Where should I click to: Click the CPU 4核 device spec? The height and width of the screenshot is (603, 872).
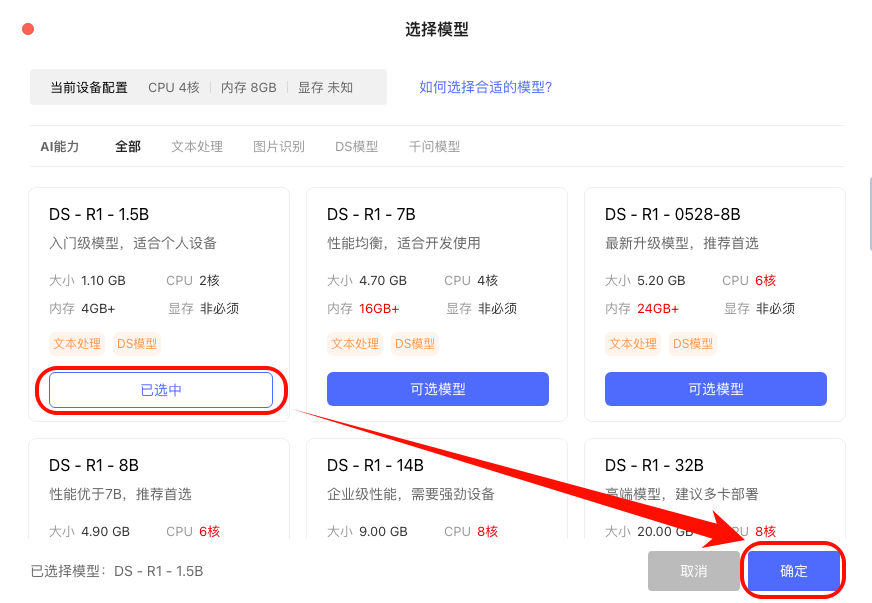(174, 87)
